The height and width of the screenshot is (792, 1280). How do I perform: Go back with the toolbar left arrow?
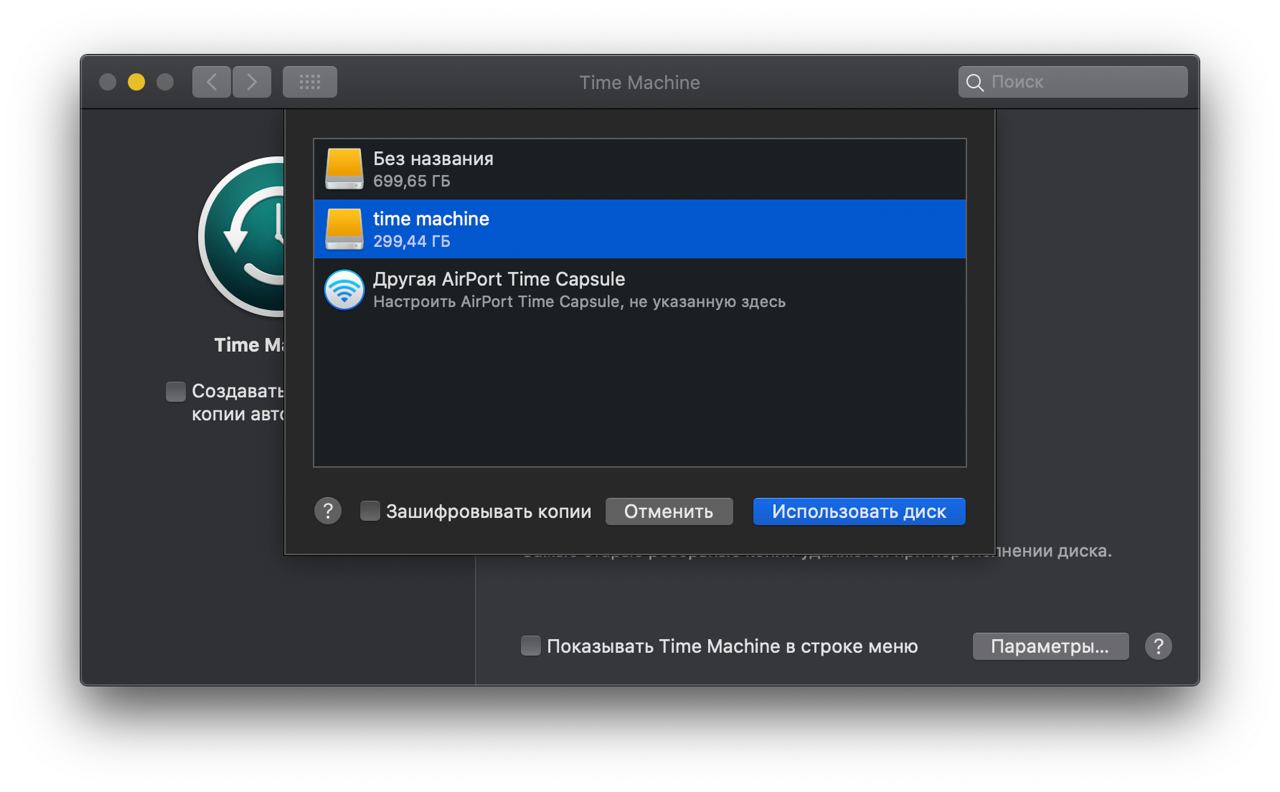click(211, 82)
